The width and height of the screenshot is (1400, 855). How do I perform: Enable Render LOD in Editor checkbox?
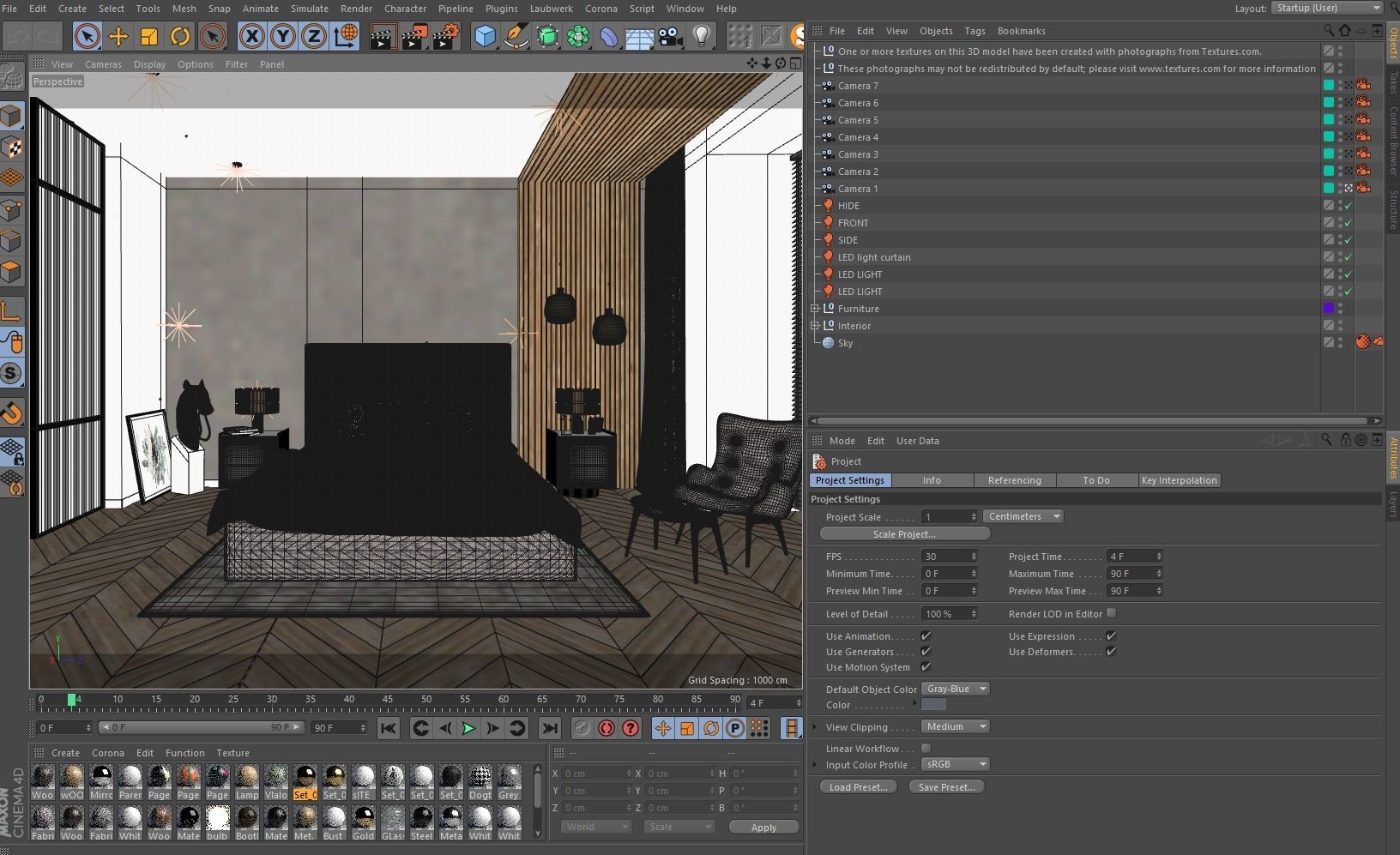(1111, 613)
